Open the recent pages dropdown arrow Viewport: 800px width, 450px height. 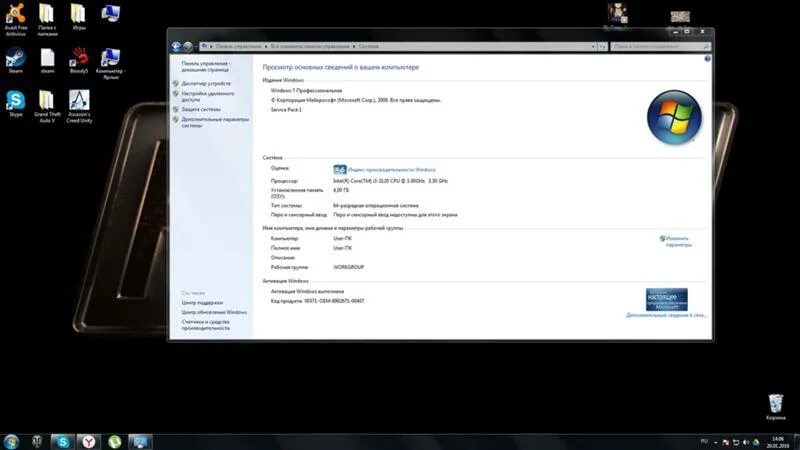click(196, 46)
